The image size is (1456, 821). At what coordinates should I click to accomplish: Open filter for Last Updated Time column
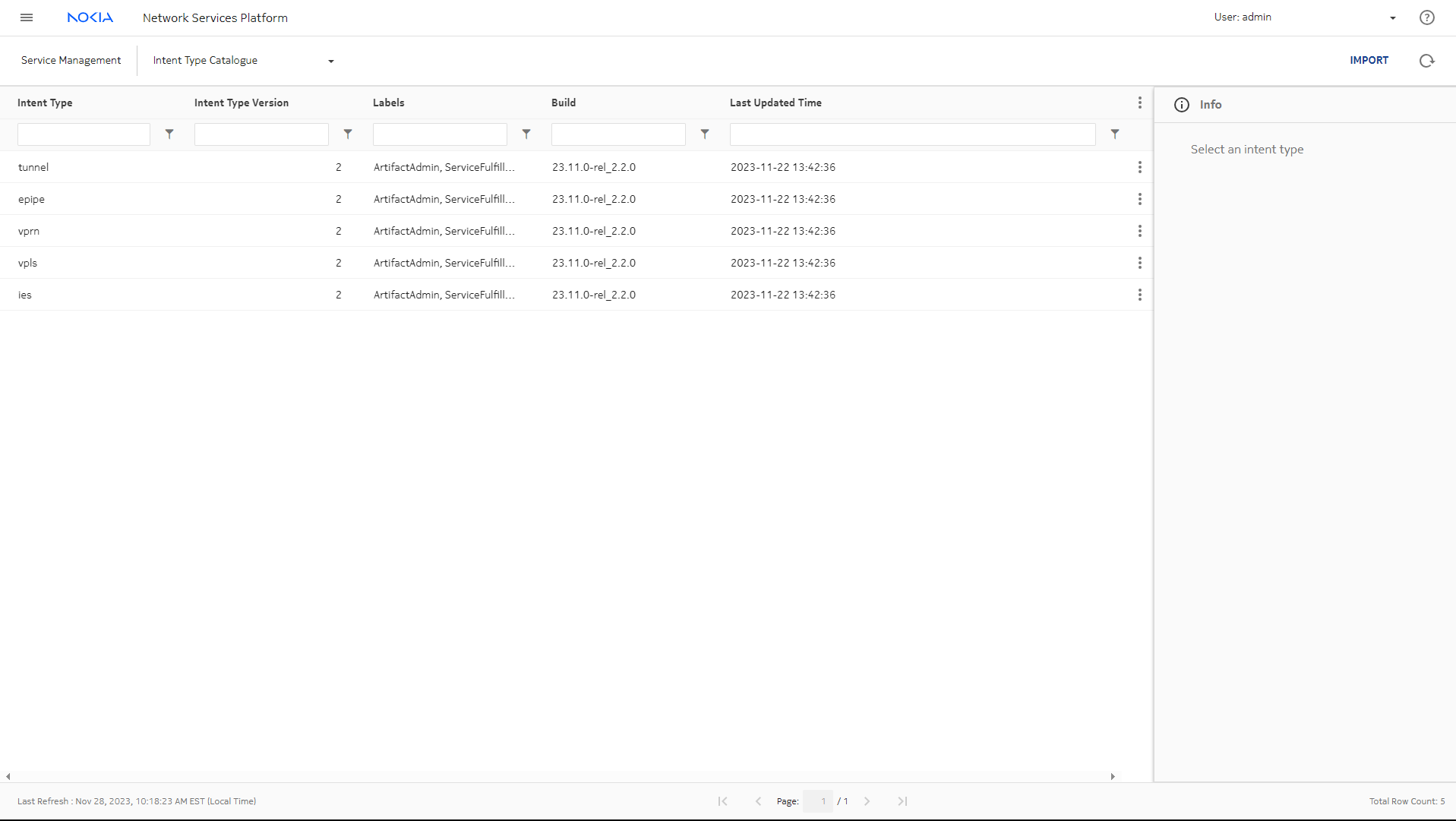point(1114,134)
